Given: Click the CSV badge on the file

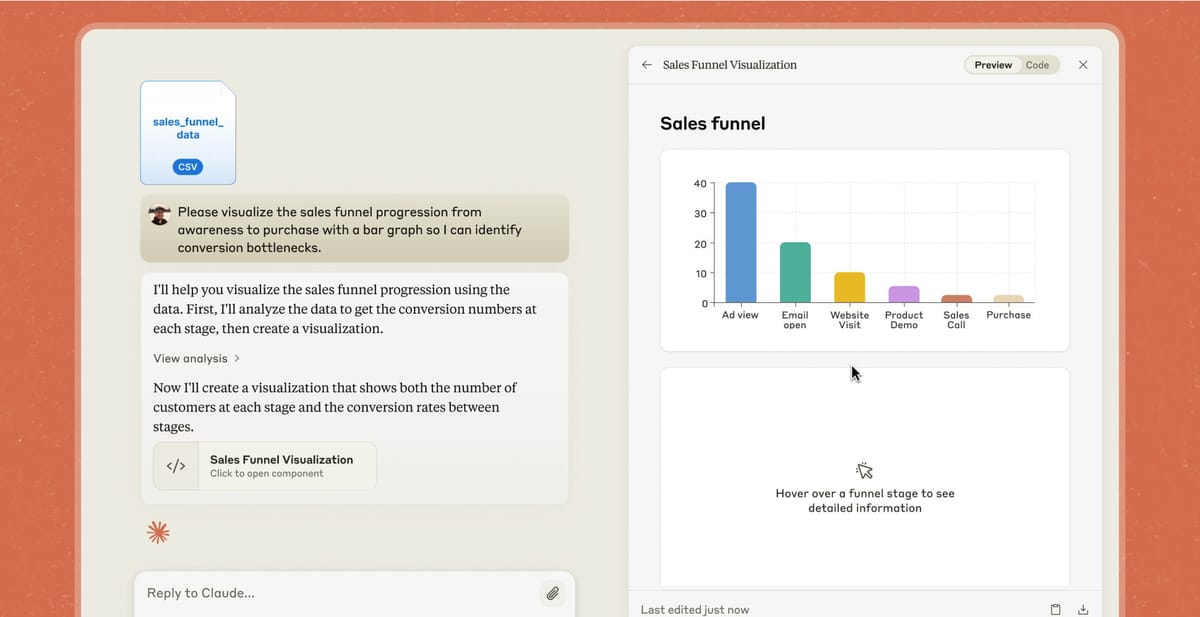Looking at the screenshot, I should pyautogui.click(x=188, y=167).
